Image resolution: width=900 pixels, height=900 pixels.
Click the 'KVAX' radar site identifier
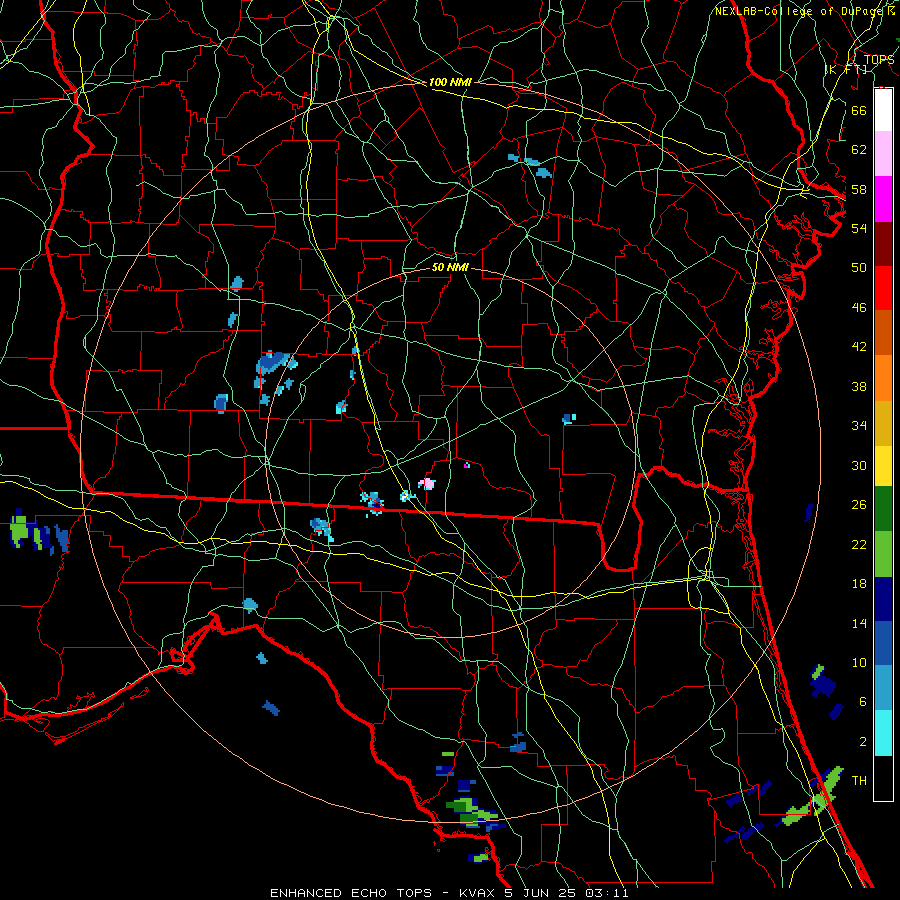pos(478,893)
